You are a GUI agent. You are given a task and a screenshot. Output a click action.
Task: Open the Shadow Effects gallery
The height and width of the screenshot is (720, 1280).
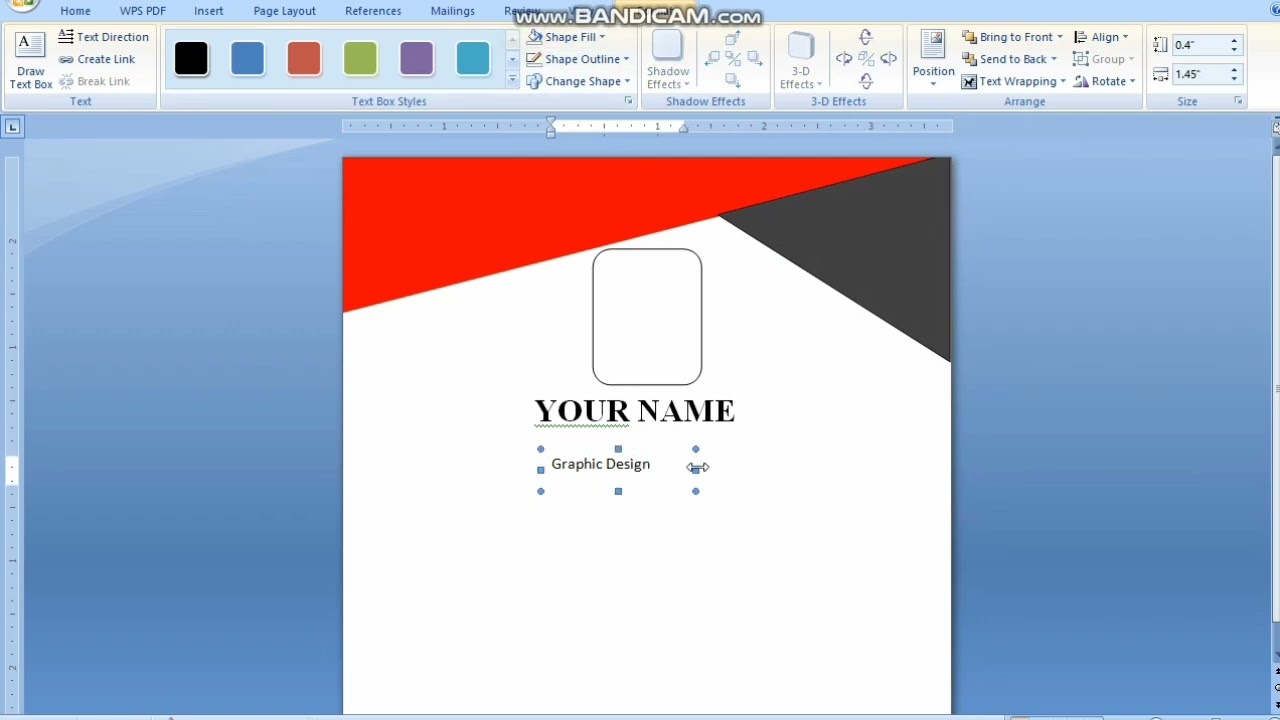668,60
